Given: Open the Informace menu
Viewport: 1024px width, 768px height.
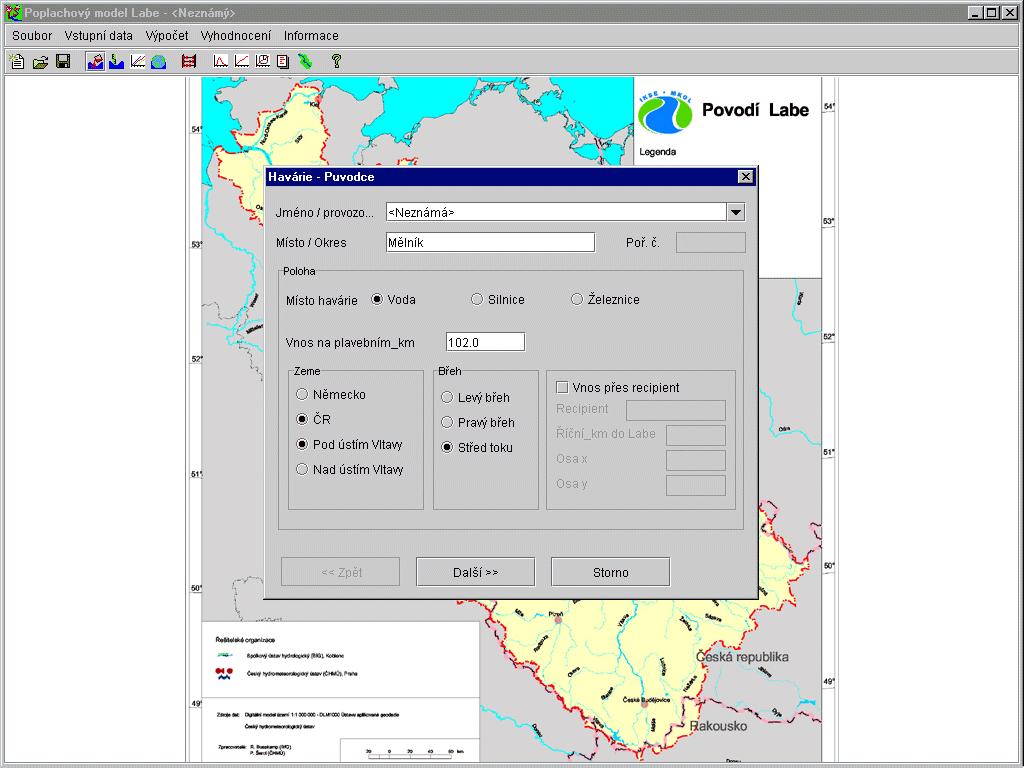Looking at the screenshot, I should pos(311,36).
